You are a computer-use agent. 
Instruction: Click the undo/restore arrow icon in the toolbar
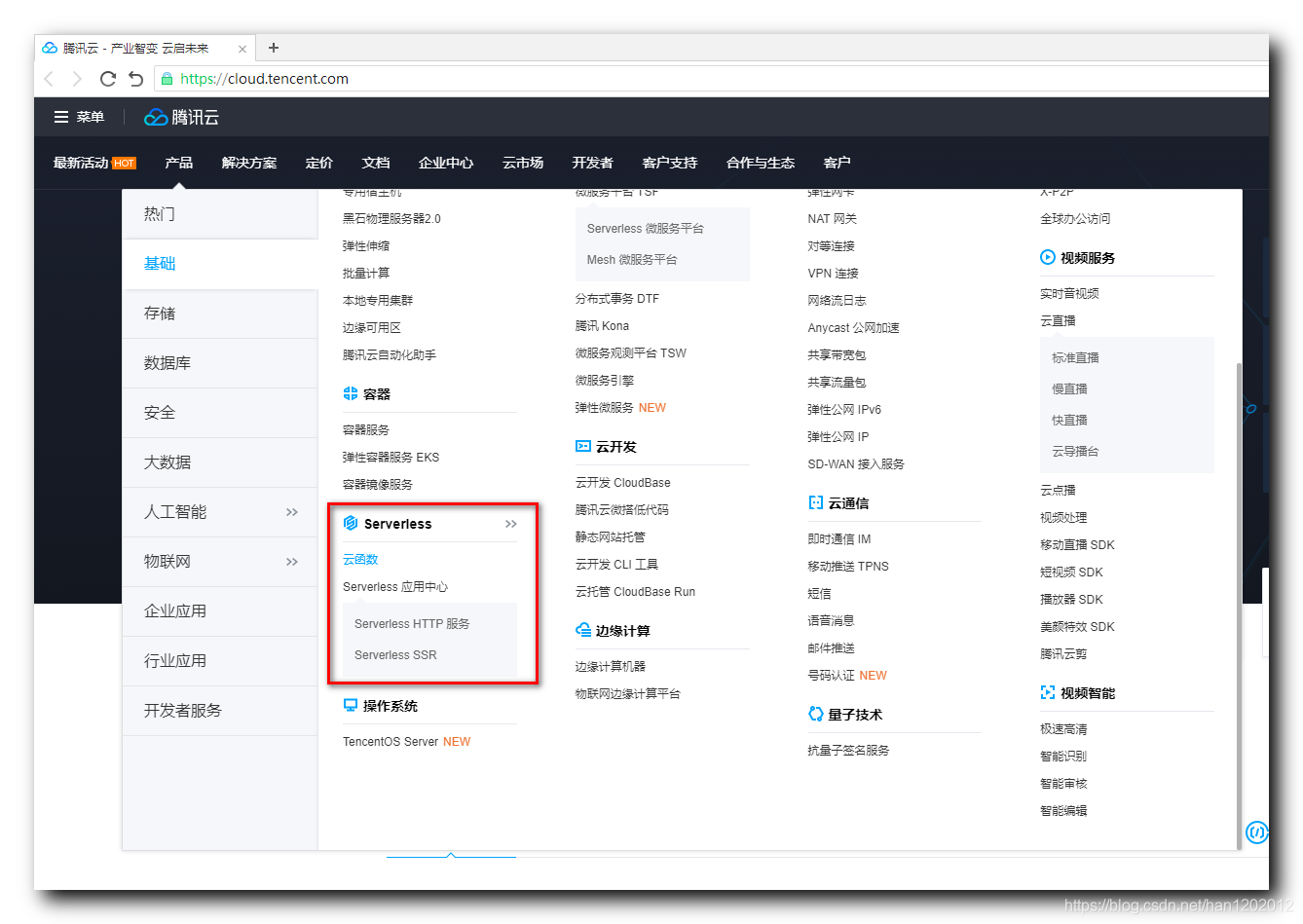click(136, 79)
